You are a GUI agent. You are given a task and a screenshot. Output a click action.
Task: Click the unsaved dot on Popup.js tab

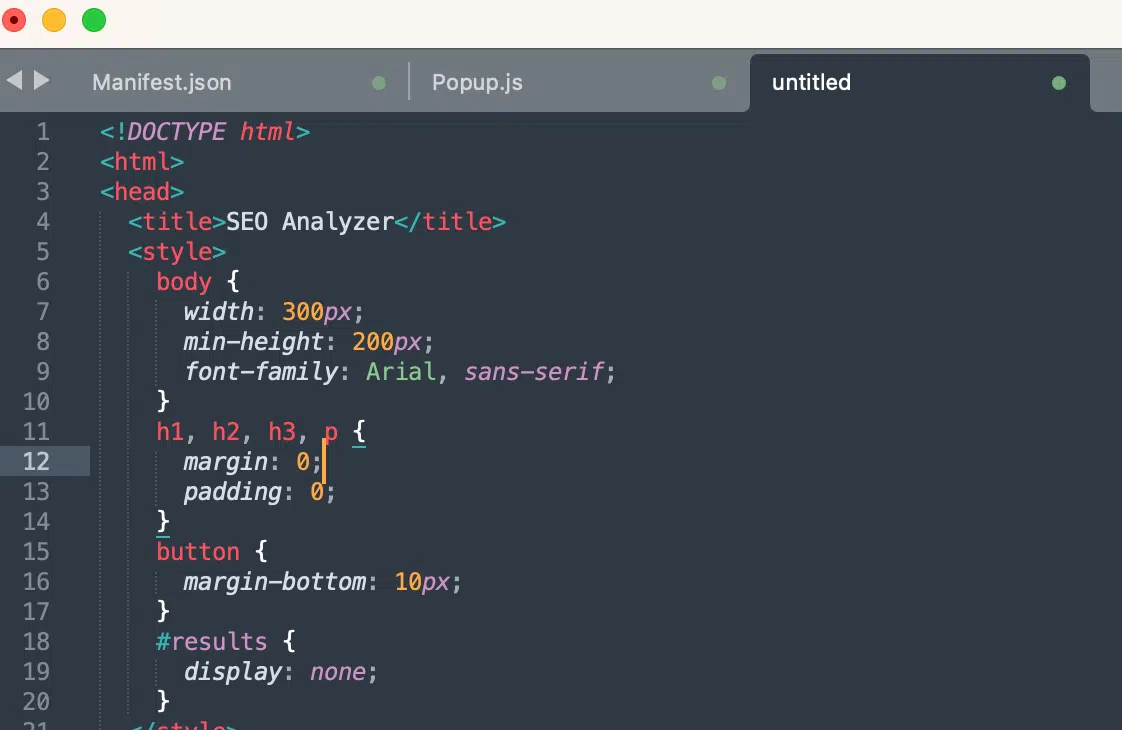(x=718, y=83)
